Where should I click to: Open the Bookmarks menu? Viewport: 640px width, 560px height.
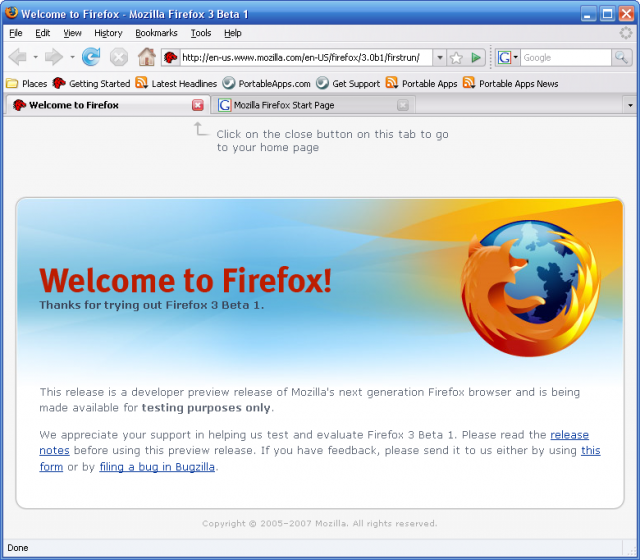(x=156, y=33)
